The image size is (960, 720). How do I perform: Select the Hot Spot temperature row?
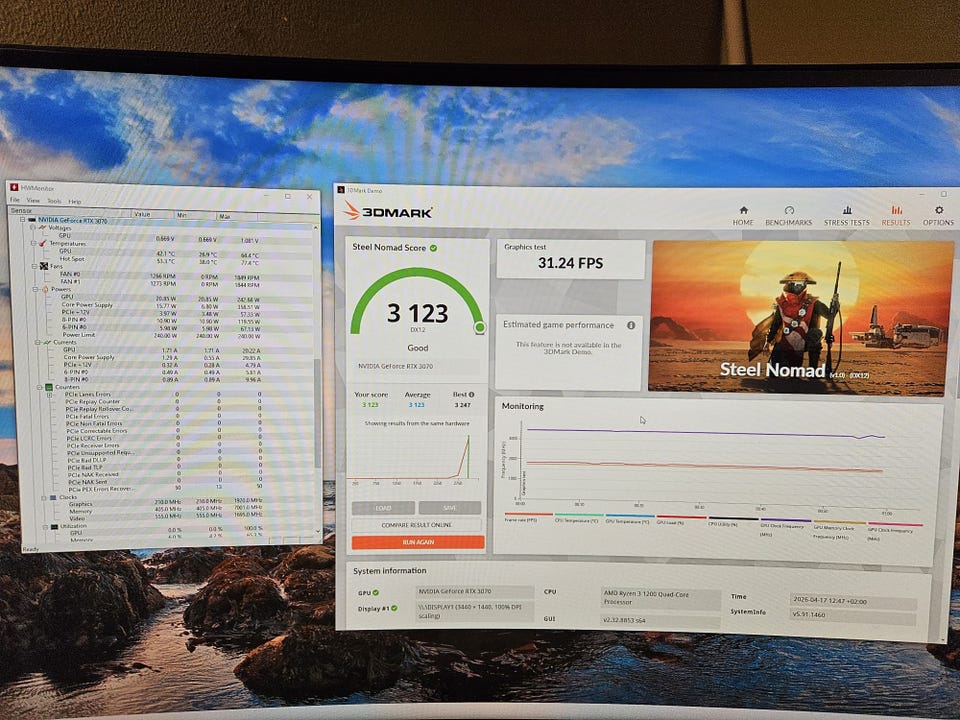[x=162, y=260]
